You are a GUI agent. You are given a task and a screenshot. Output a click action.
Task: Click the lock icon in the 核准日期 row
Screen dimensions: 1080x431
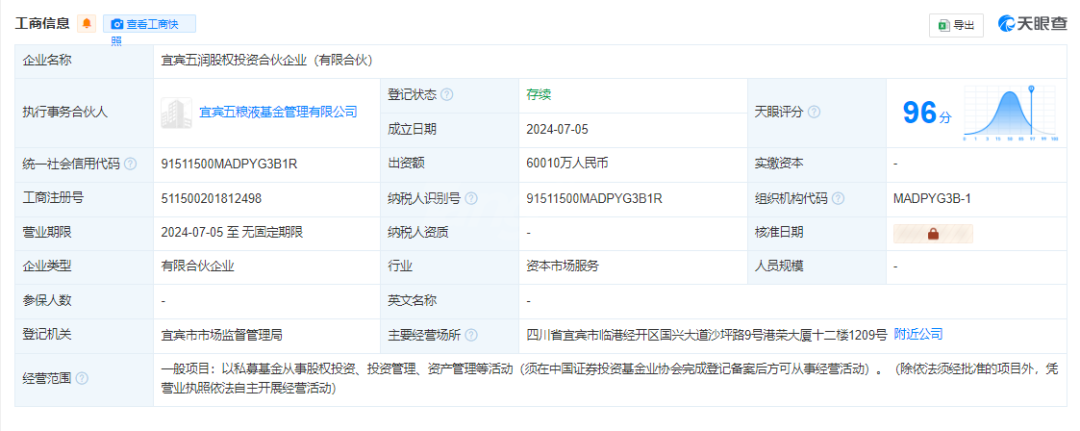point(933,233)
